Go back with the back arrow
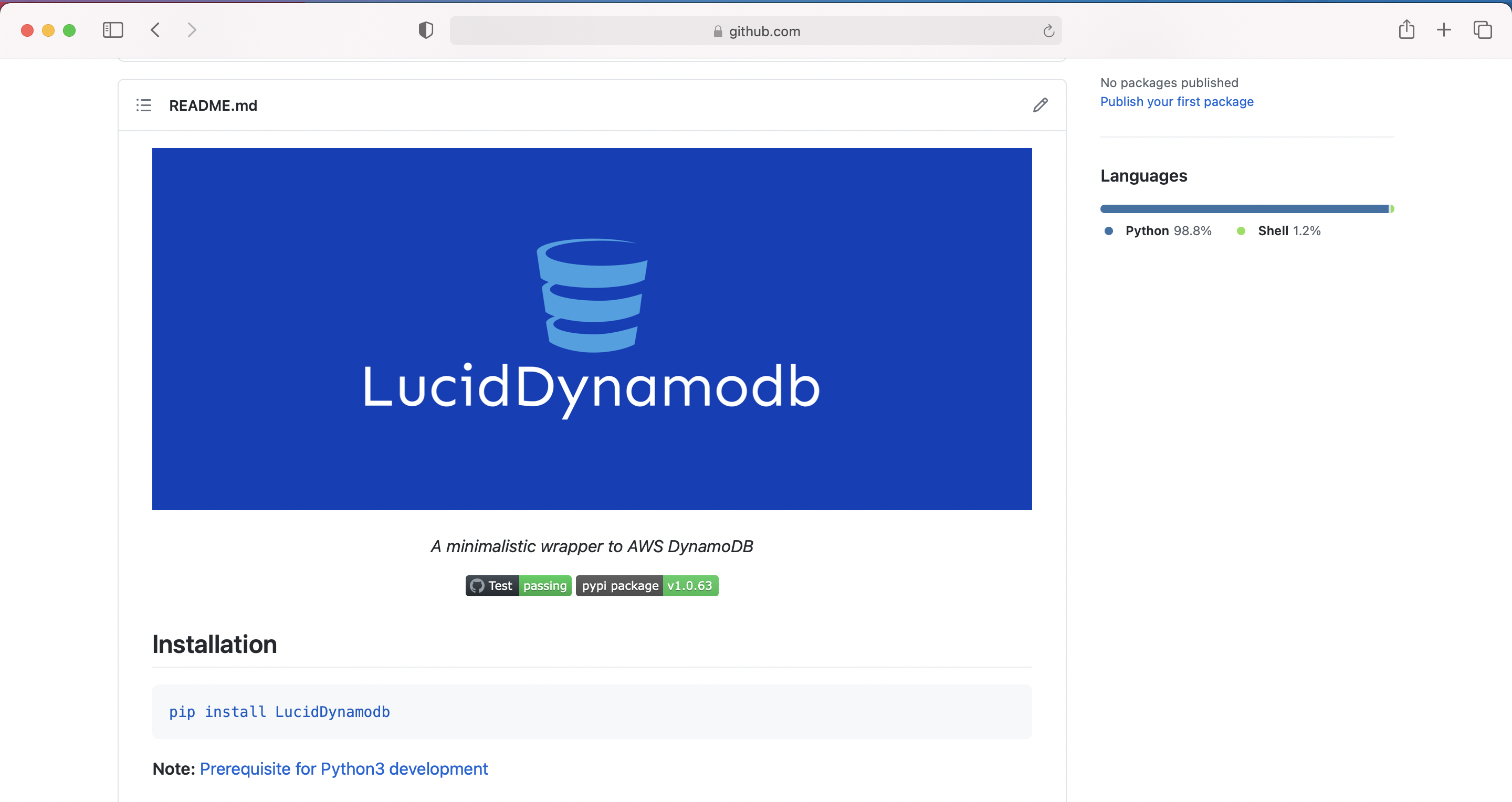 (155, 30)
